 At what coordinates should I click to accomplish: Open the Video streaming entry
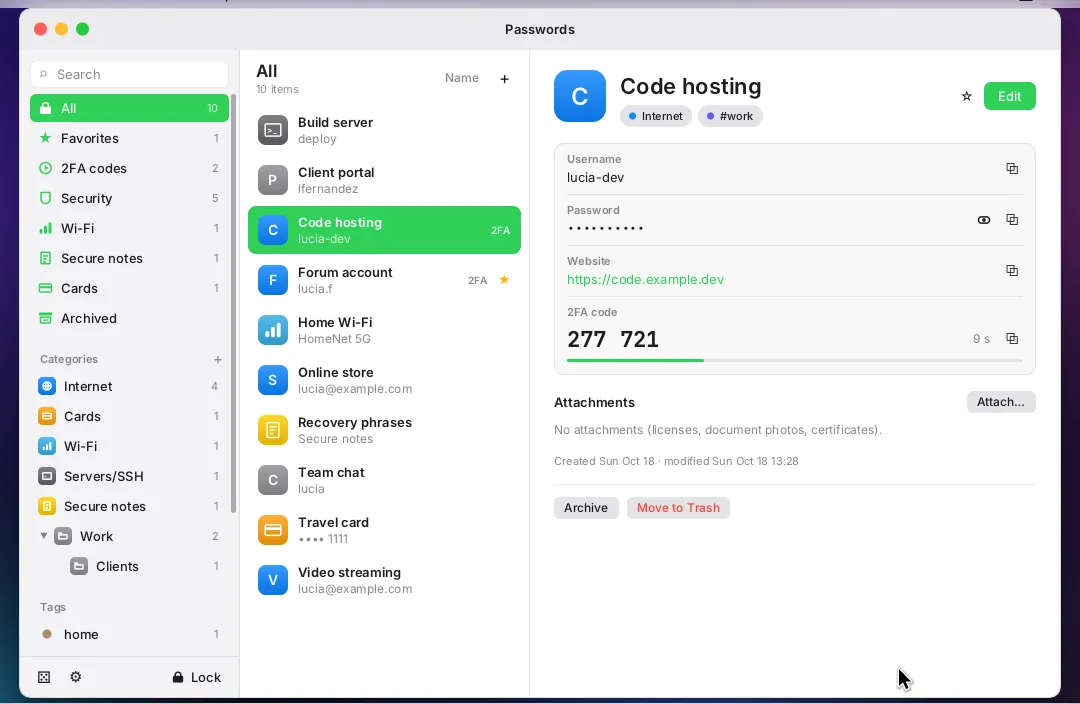[384, 580]
